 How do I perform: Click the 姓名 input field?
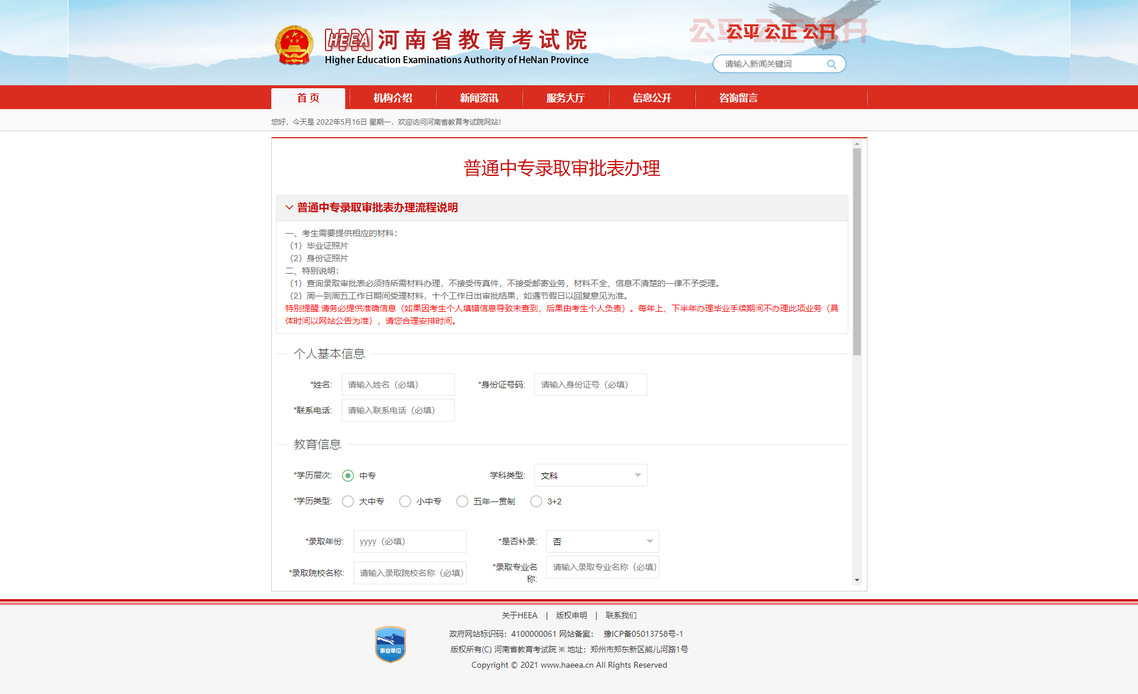pyautogui.click(x=398, y=385)
